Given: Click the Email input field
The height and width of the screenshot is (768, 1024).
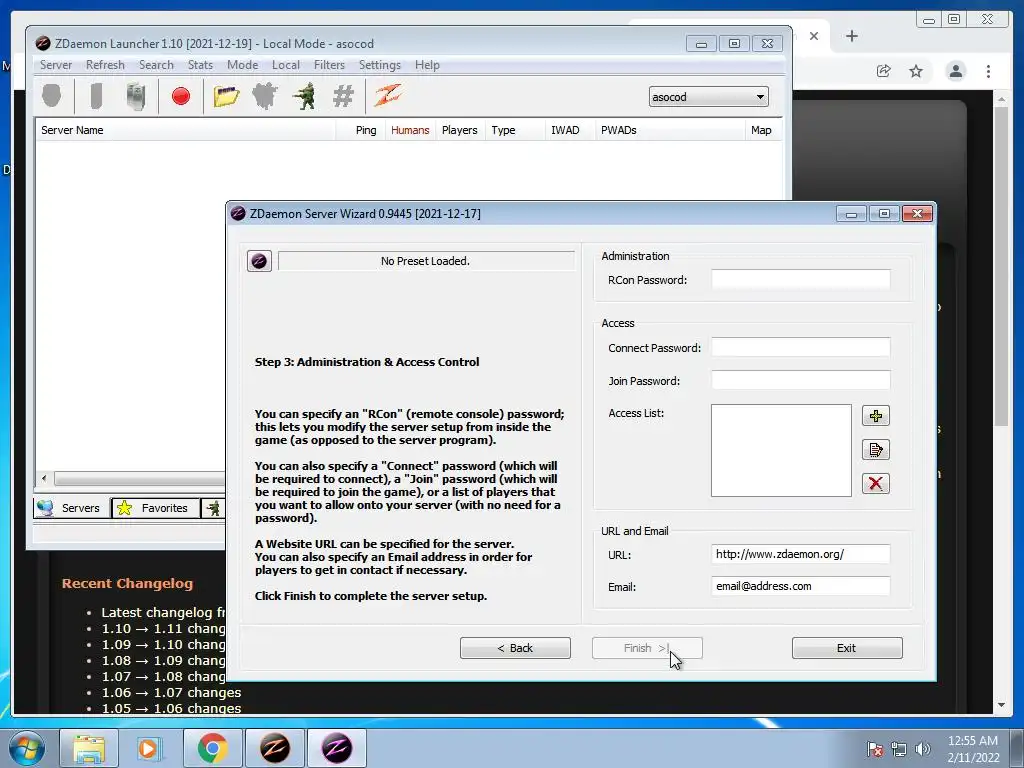Looking at the screenshot, I should (801, 586).
